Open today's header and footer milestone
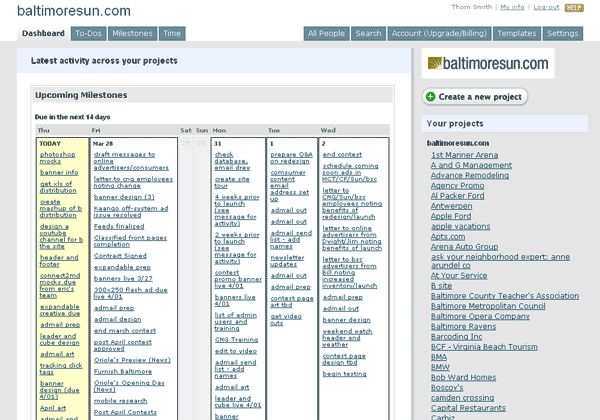This screenshot has height=420, width=600. coord(59,261)
